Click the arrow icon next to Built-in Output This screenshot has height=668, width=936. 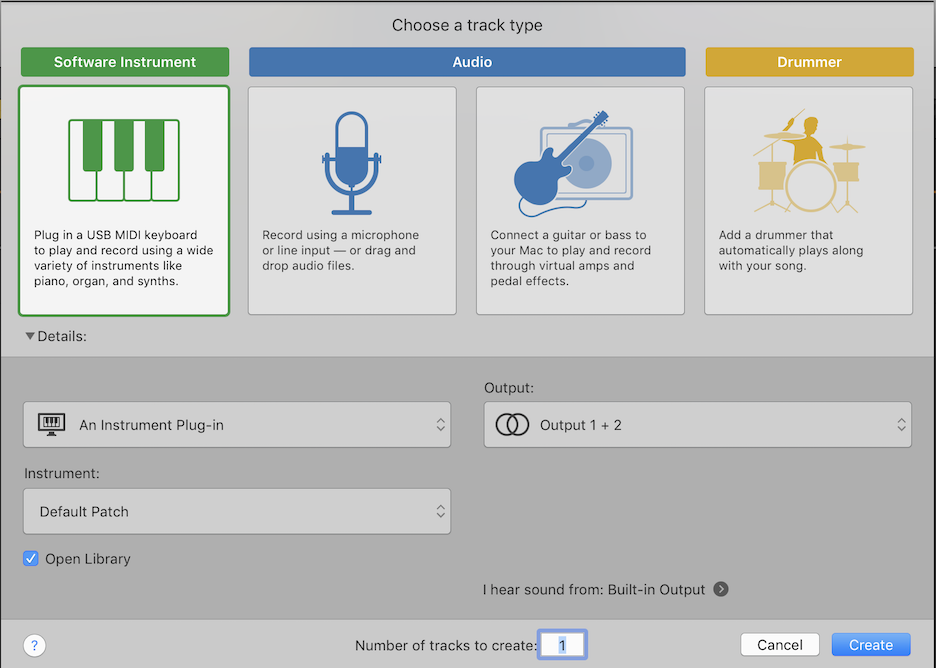(x=721, y=589)
